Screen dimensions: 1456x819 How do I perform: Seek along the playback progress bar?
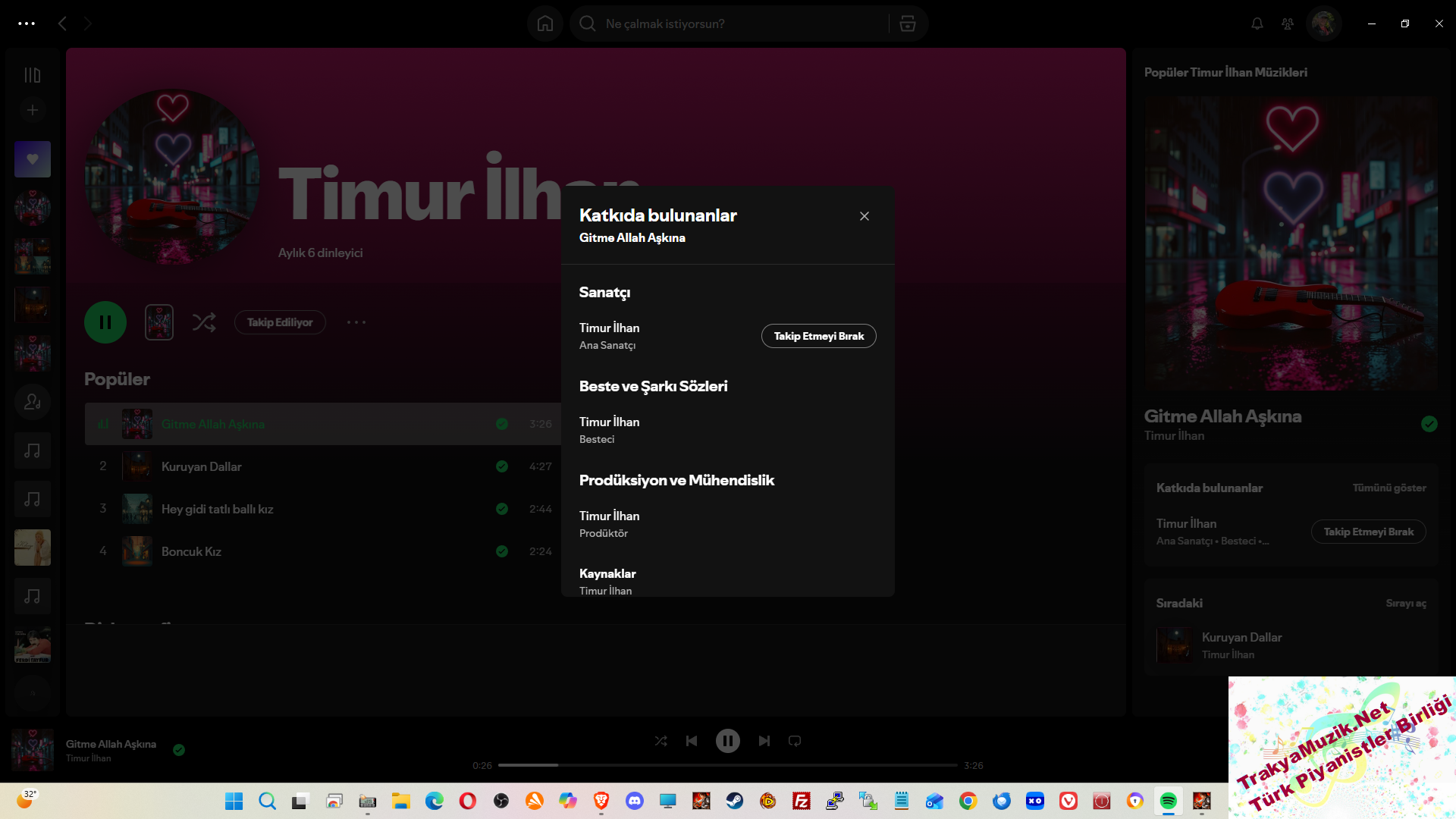728,765
